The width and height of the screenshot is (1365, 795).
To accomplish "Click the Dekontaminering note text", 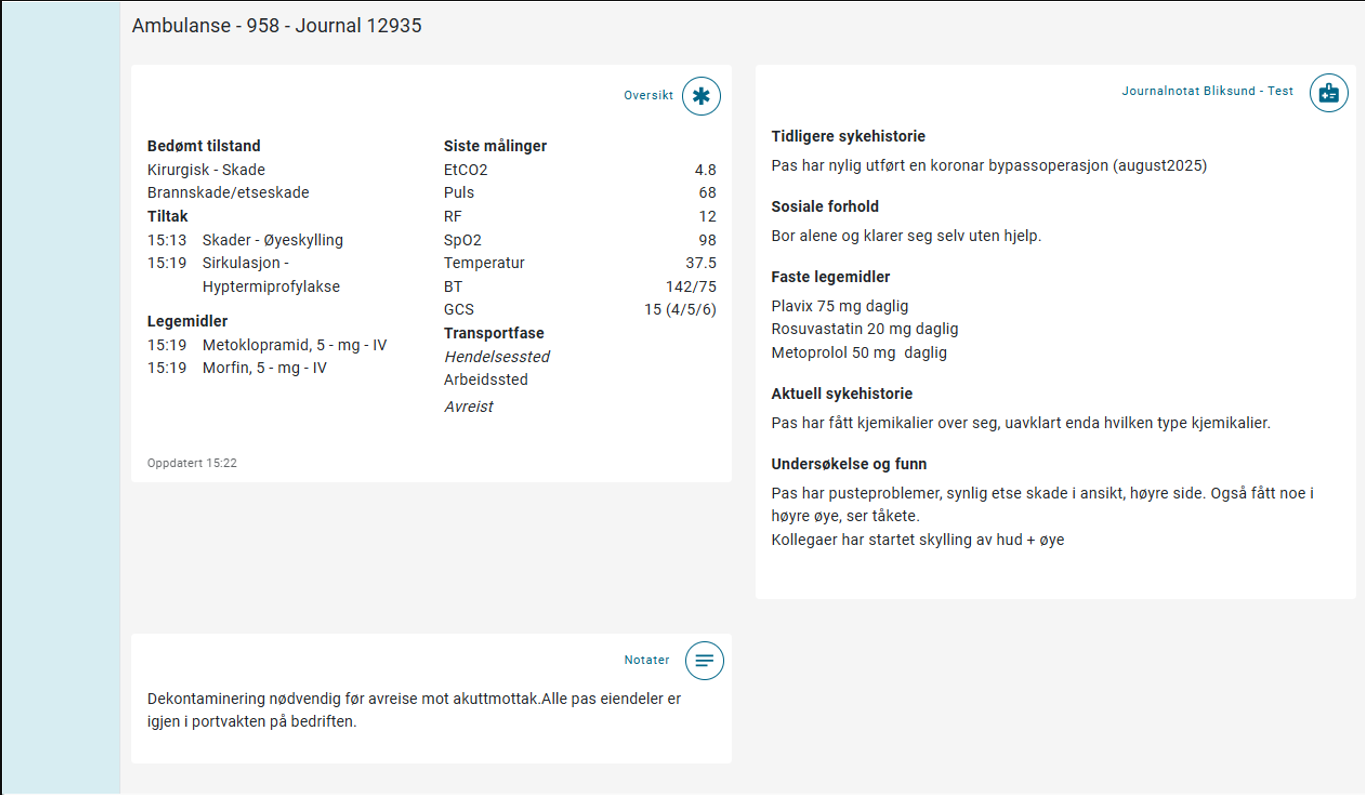I will 413,710.
